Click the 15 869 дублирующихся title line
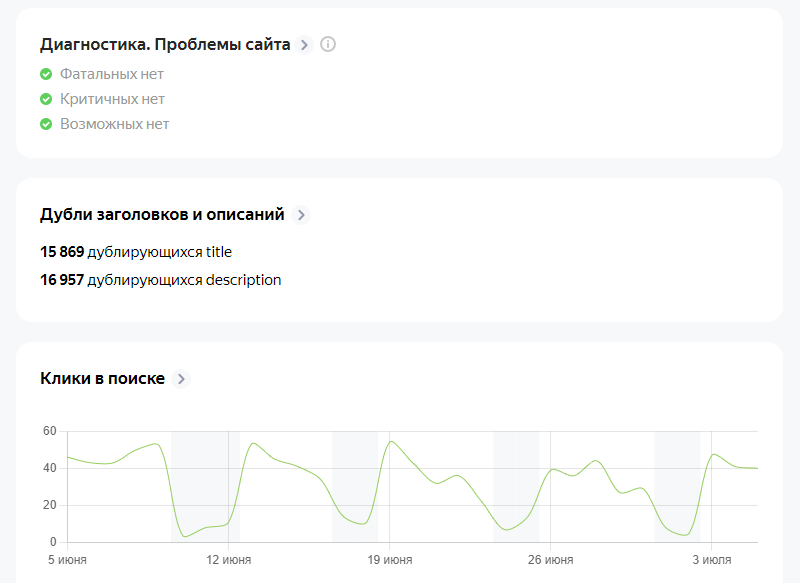 [136, 252]
